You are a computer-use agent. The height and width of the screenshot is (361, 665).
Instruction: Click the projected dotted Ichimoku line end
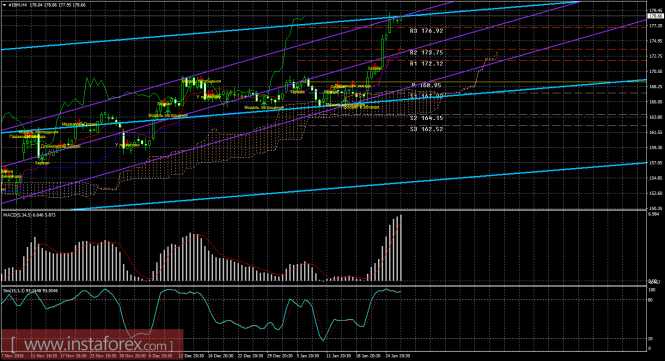point(497,53)
